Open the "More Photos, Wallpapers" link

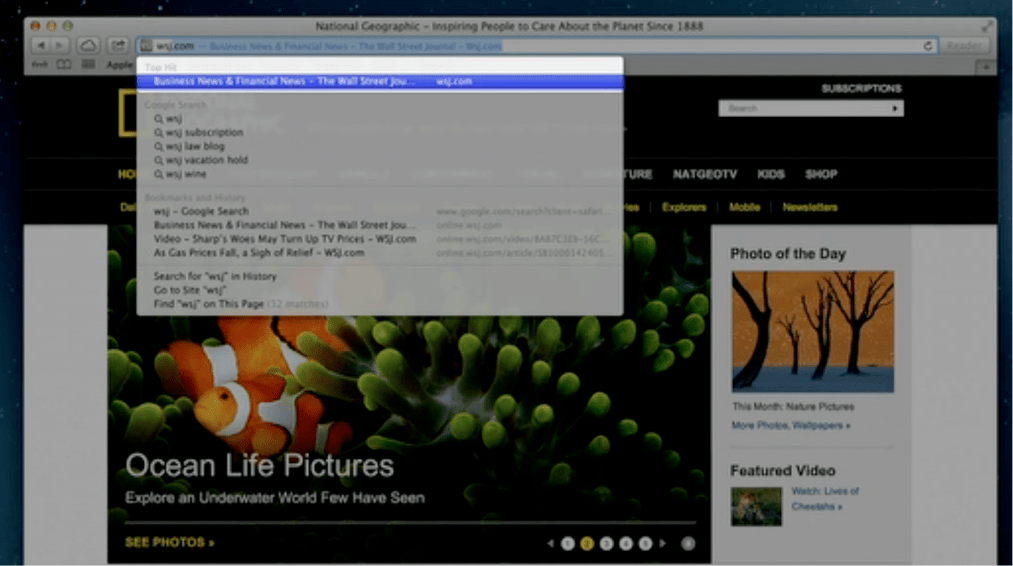pyautogui.click(x=791, y=425)
